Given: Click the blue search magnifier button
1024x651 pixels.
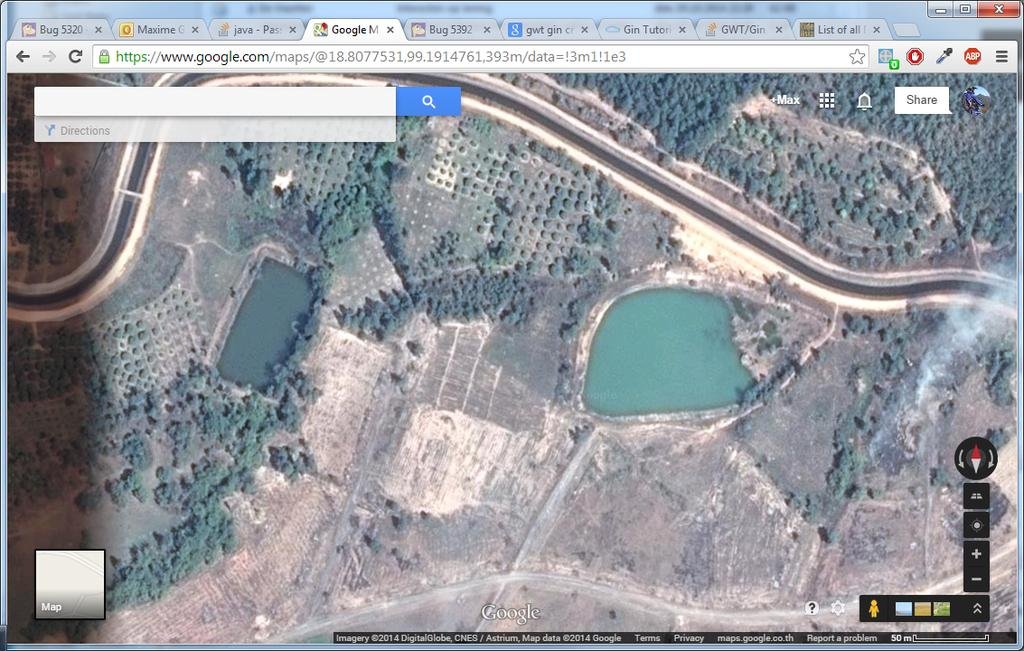Looking at the screenshot, I should (x=428, y=101).
